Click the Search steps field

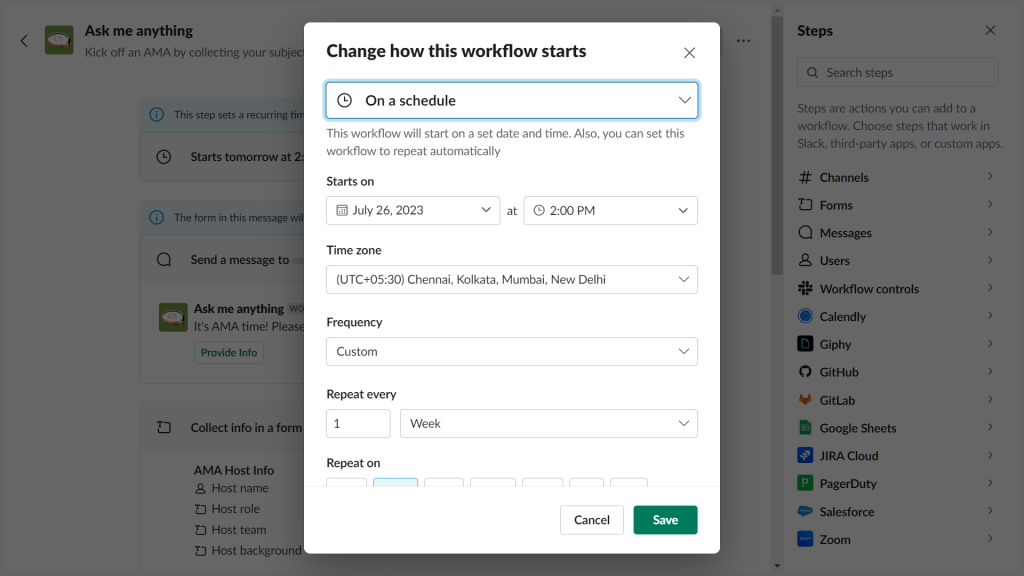click(x=896, y=71)
